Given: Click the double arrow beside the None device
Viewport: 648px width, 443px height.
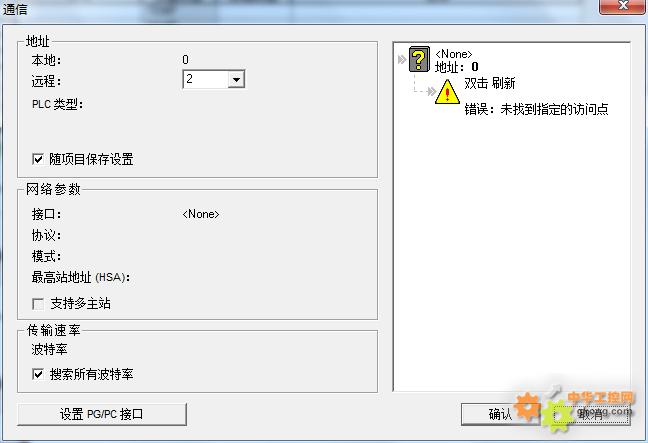Looking at the screenshot, I should pos(402,60).
